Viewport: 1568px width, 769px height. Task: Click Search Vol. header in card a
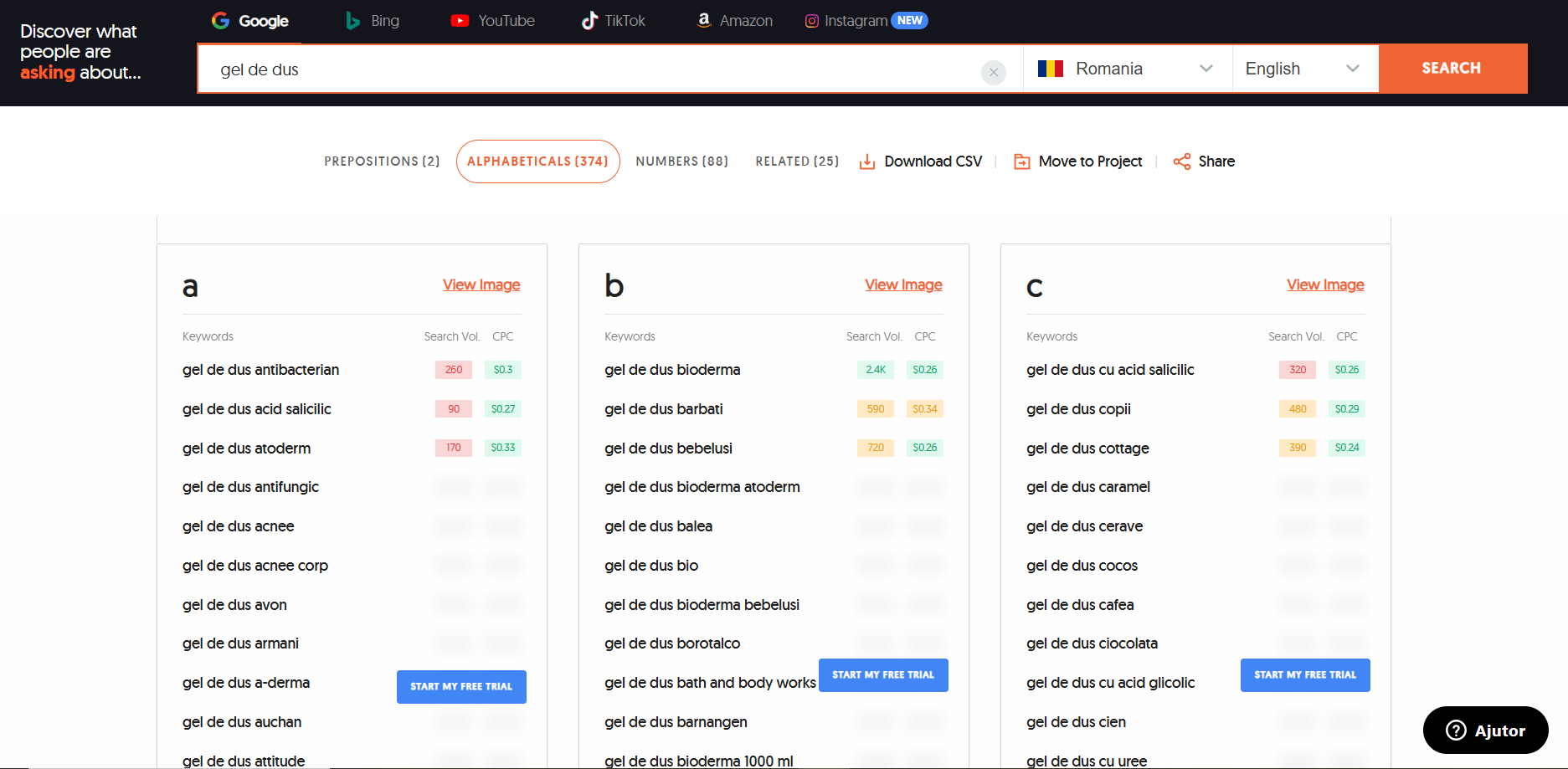coord(452,336)
